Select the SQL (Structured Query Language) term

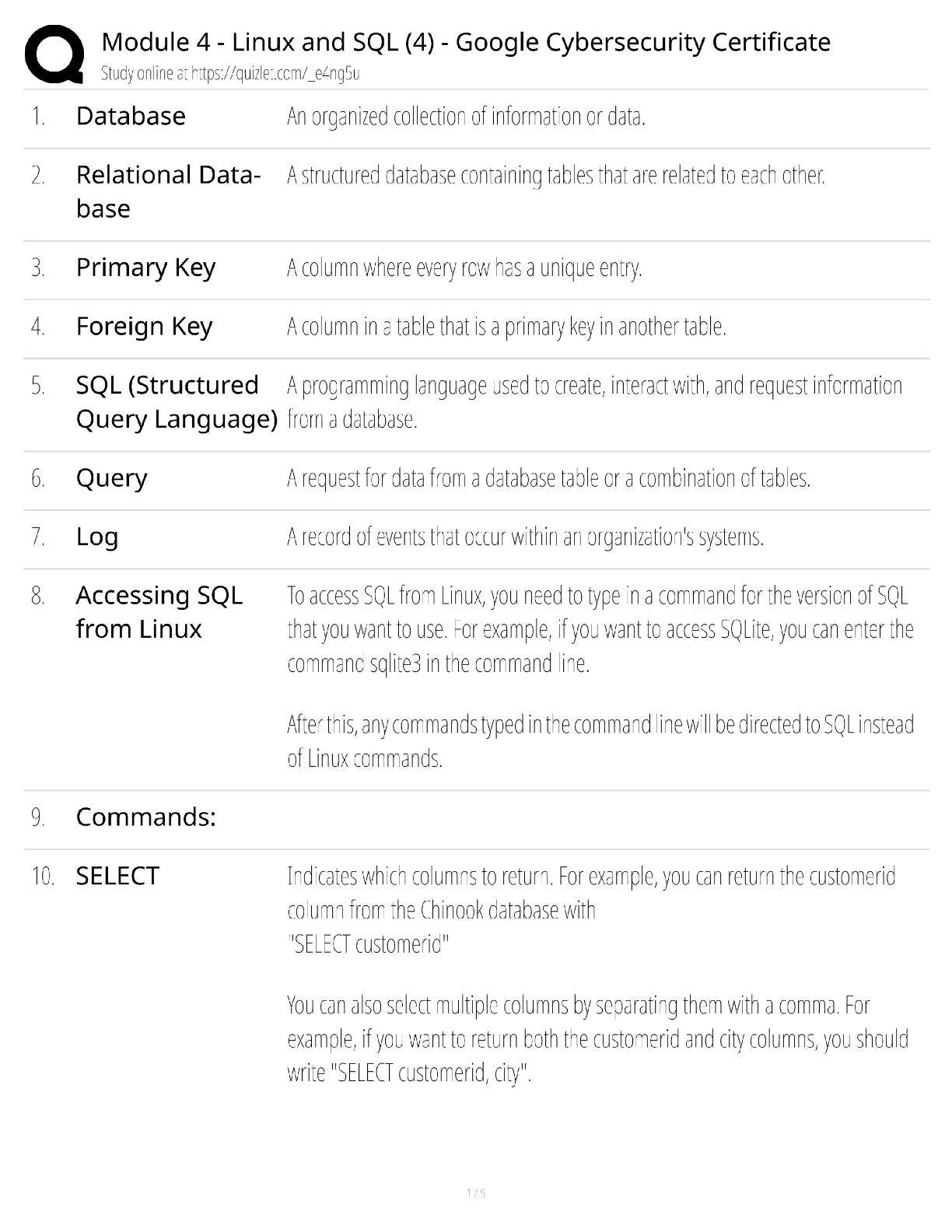click(176, 402)
